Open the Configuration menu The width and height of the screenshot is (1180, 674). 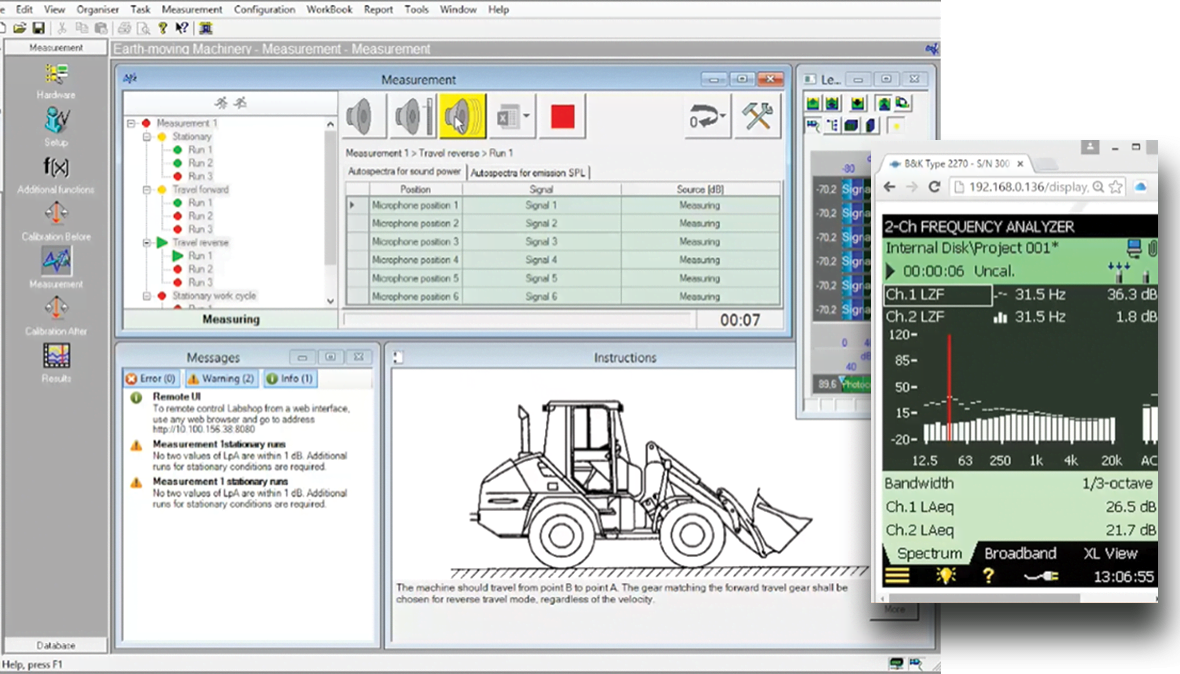[x=264, y=9]
